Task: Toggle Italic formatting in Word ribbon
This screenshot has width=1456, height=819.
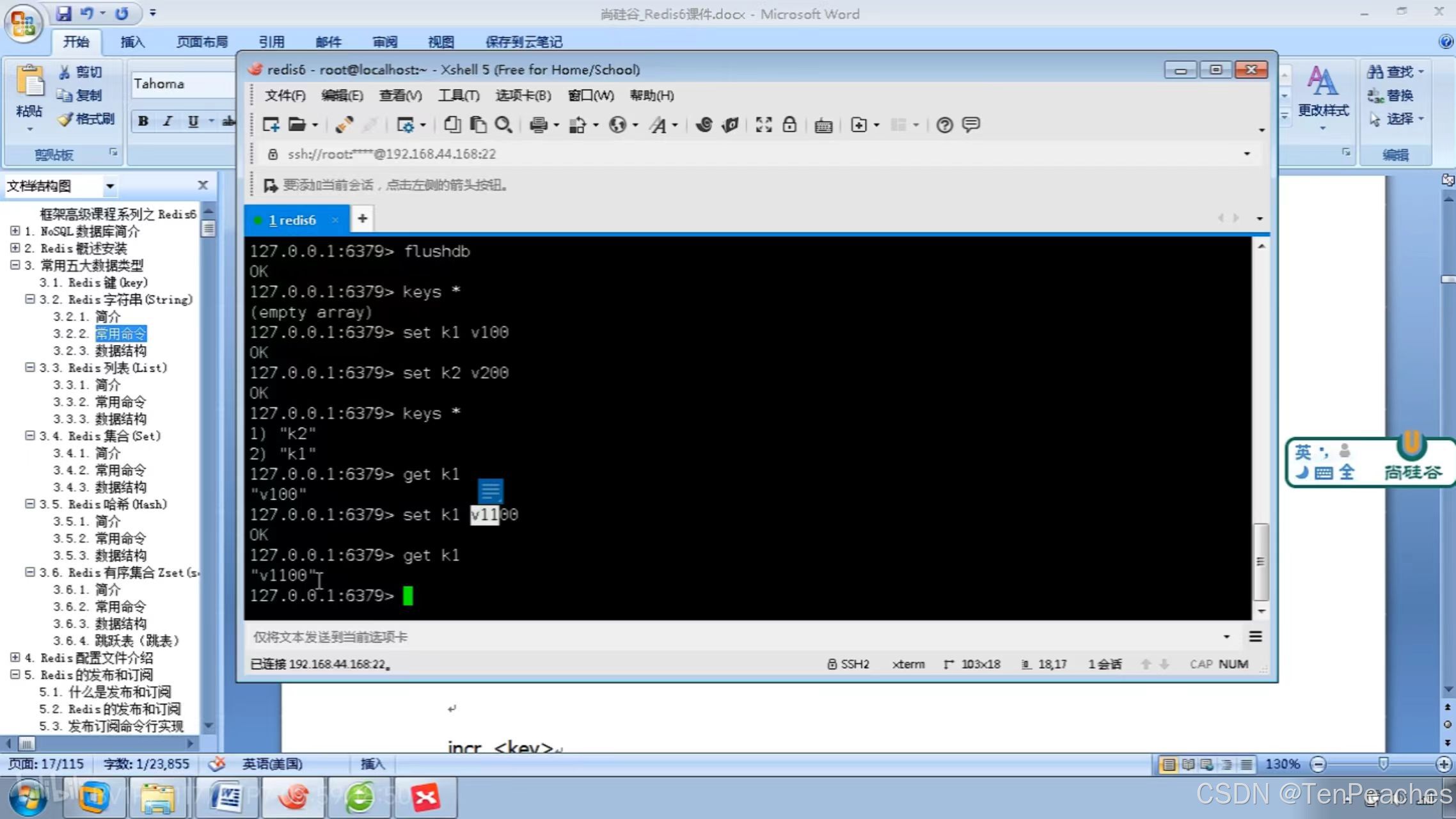Action: click(168, 121)
